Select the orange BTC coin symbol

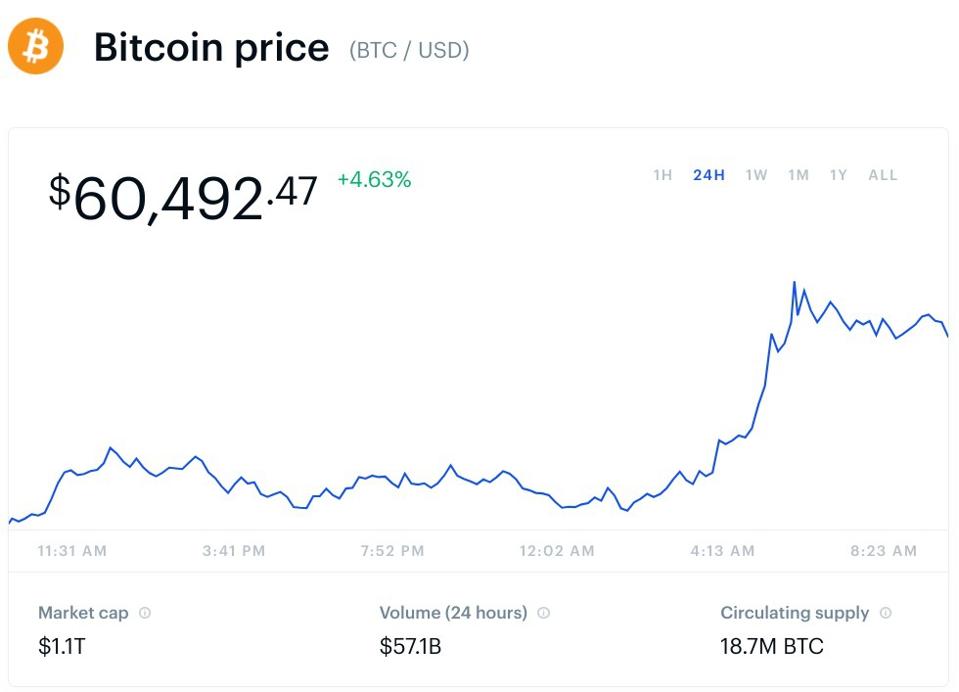[36, 47]
